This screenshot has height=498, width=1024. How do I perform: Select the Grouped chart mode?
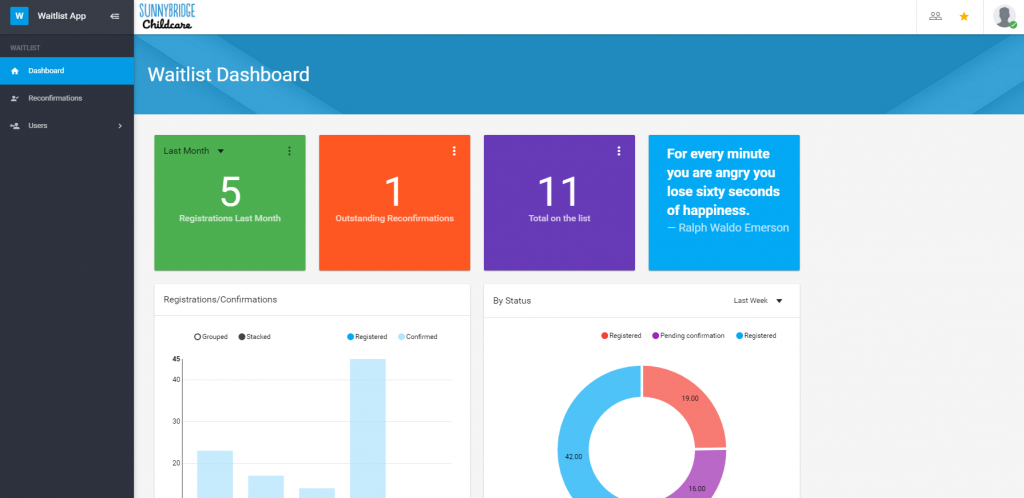tap(211, 337)
